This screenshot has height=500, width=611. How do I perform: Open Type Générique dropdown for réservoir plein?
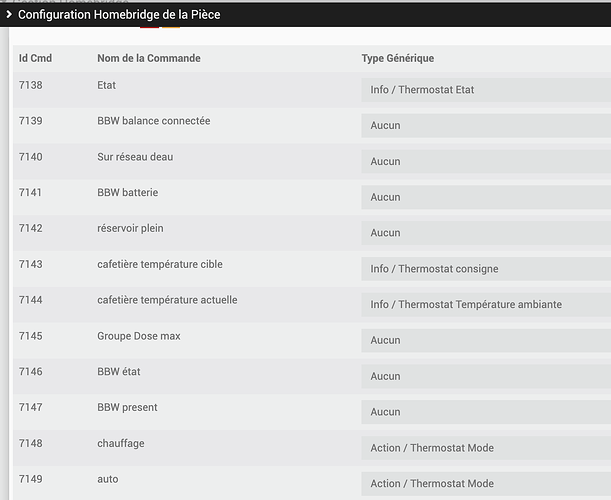[485, 233]
